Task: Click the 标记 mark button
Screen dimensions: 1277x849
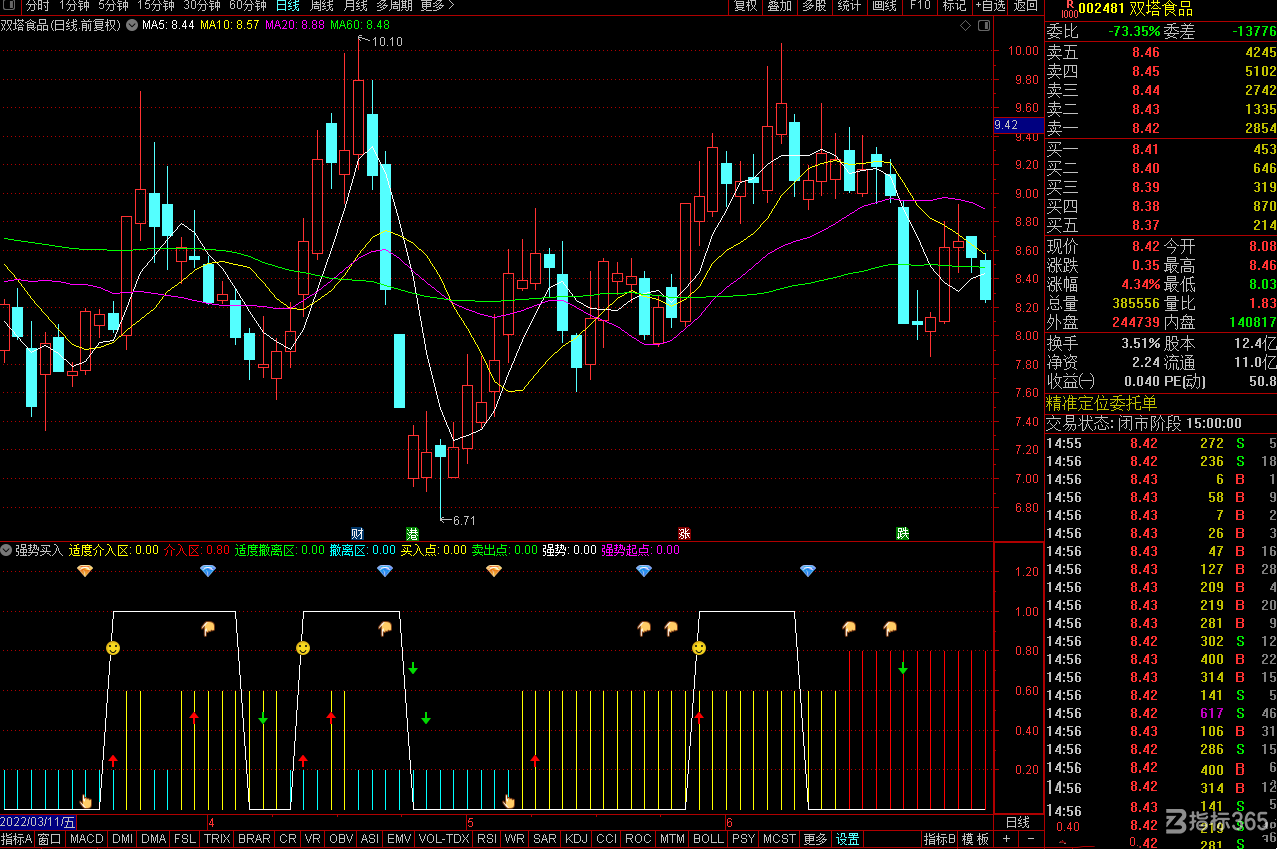Action: (954, 6)
